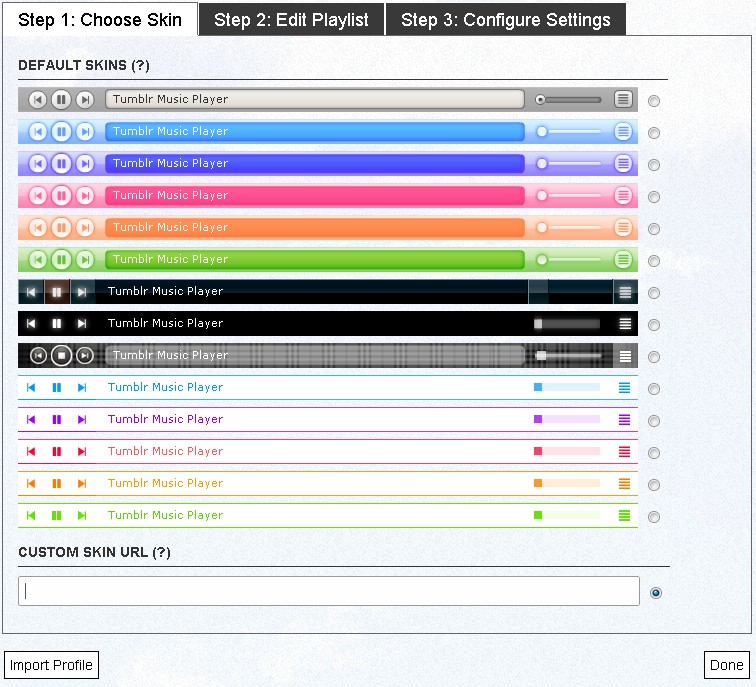Click playlist icon on dark teal skin
Image resolution: width=756 pixels, height=687 pixels.
pyautogui.click(x=625, y=292)
